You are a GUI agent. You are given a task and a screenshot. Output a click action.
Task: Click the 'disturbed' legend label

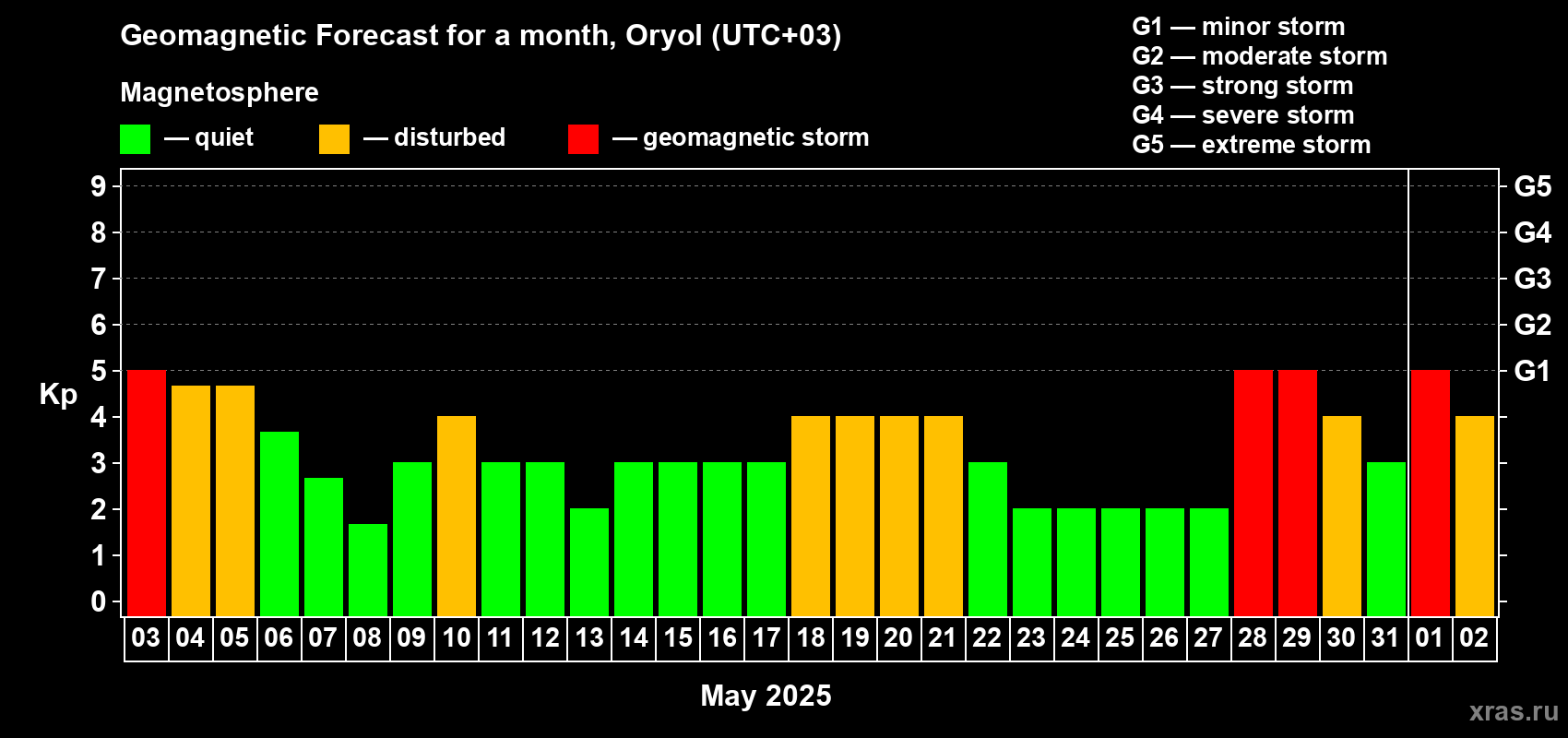[449, 137]
